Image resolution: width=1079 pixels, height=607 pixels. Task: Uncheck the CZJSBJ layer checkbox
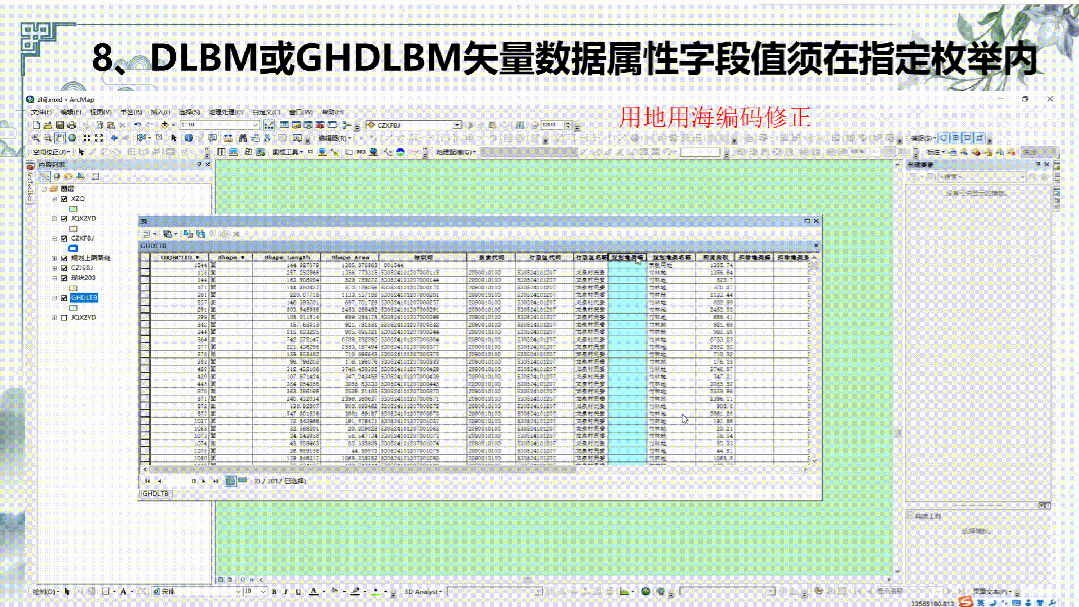tap(64, 268)
